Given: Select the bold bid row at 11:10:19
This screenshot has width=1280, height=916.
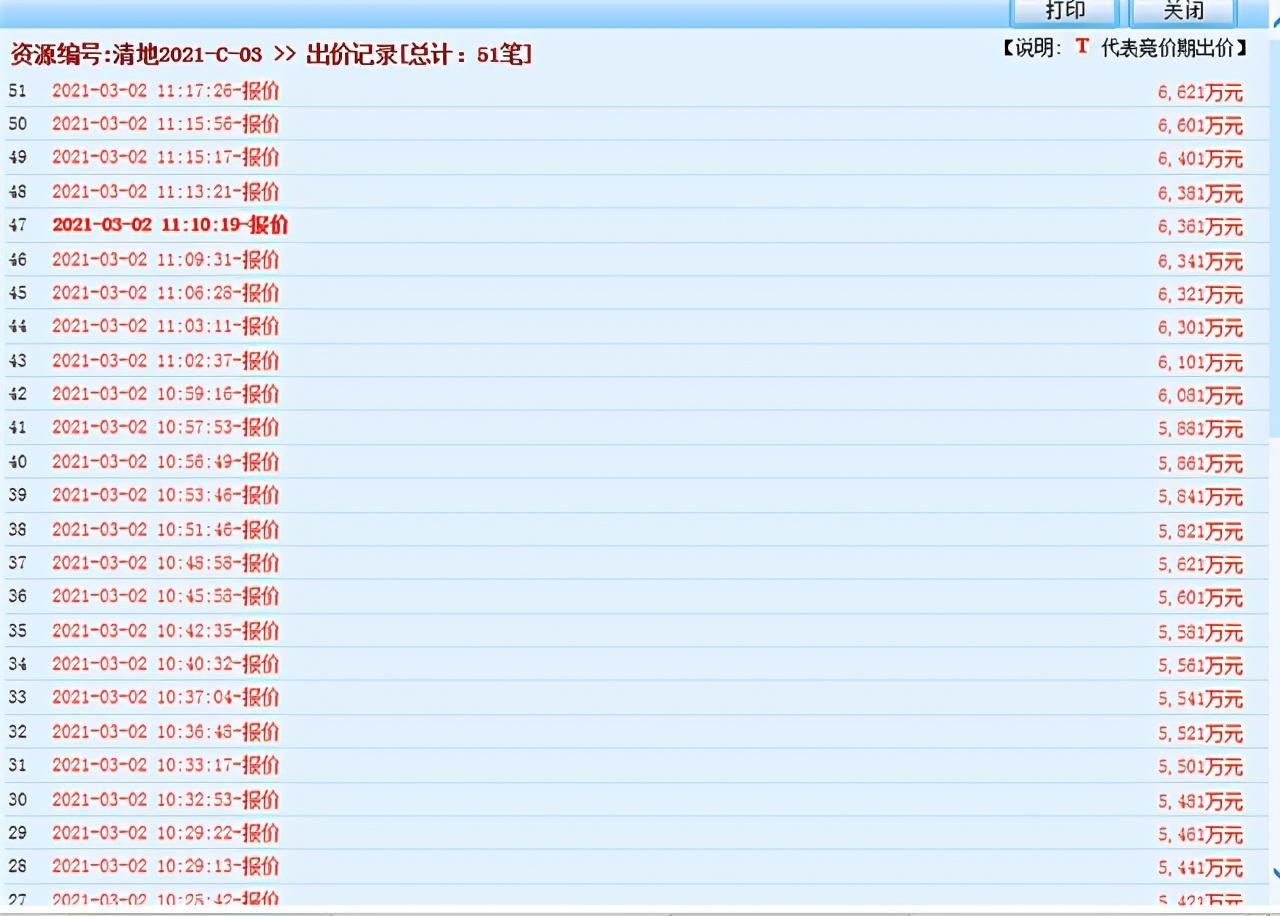Looking at the screenshot, I should [x=637, y=225].
